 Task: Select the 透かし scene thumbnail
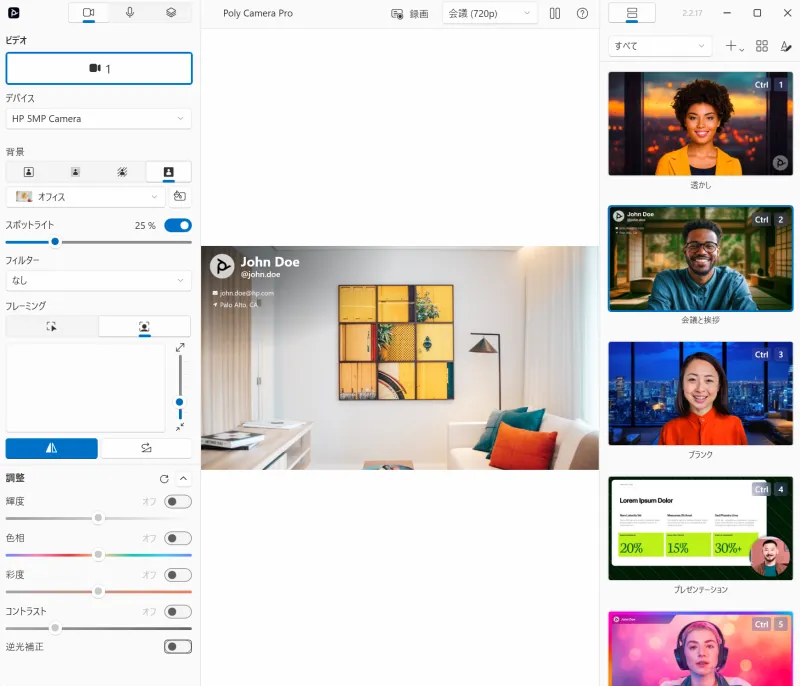pos(701,124)
